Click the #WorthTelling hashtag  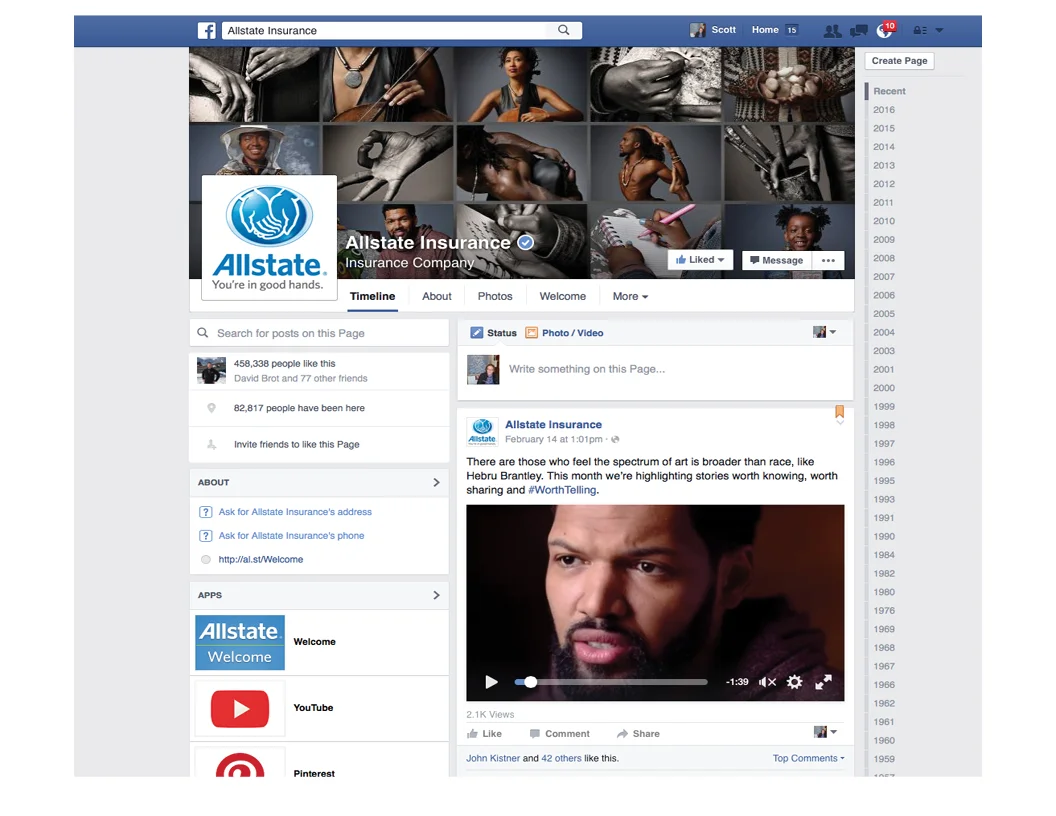[562, 490]
